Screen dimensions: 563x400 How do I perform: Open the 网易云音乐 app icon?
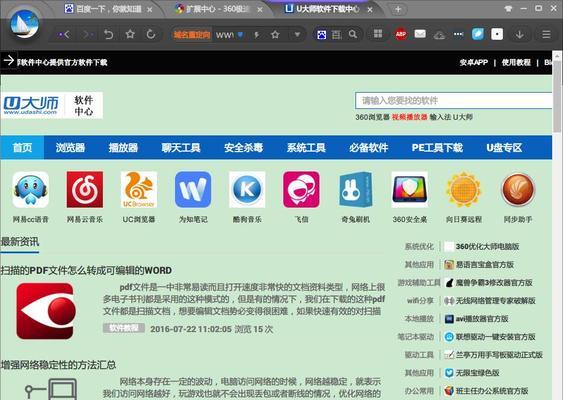point(85,190)
